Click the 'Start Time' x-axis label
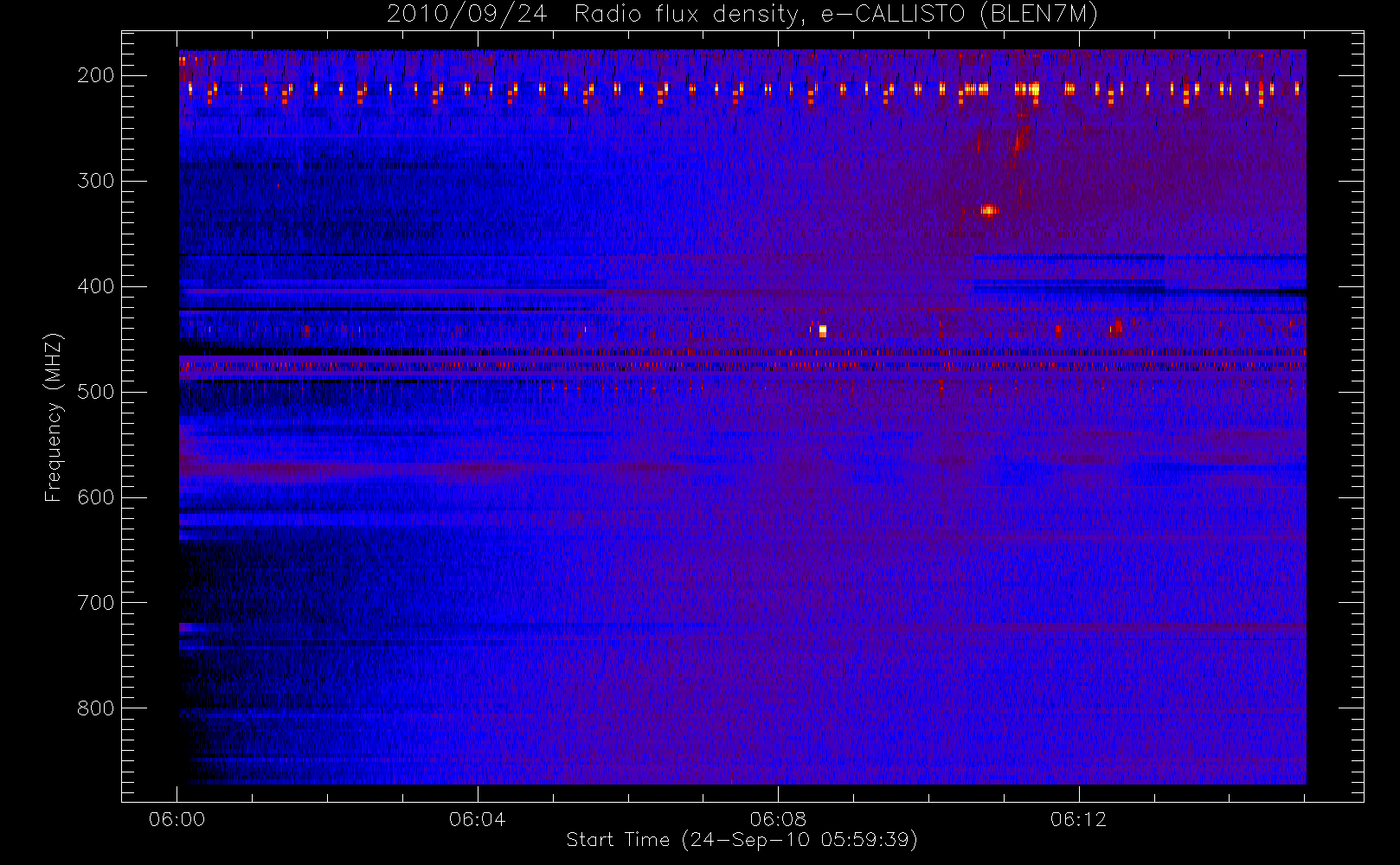This screenshot has height=865, width=1400. click(x=742, y=840)
